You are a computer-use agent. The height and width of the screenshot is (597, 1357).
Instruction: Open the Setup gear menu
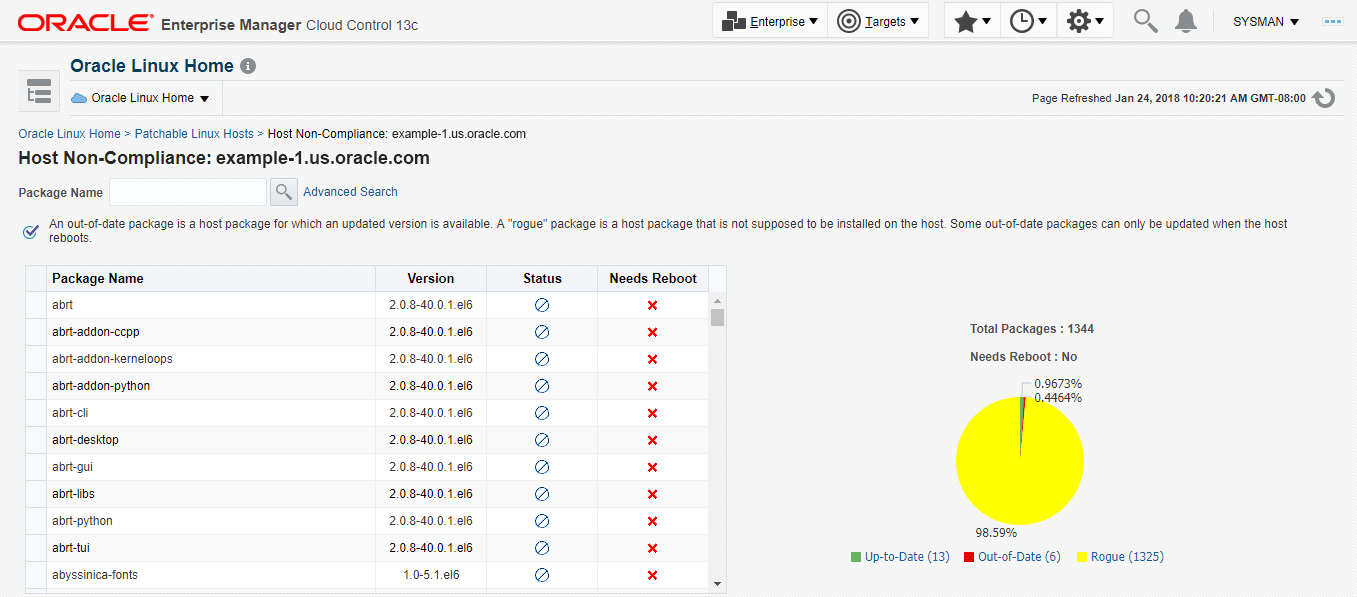[1085, 21]
